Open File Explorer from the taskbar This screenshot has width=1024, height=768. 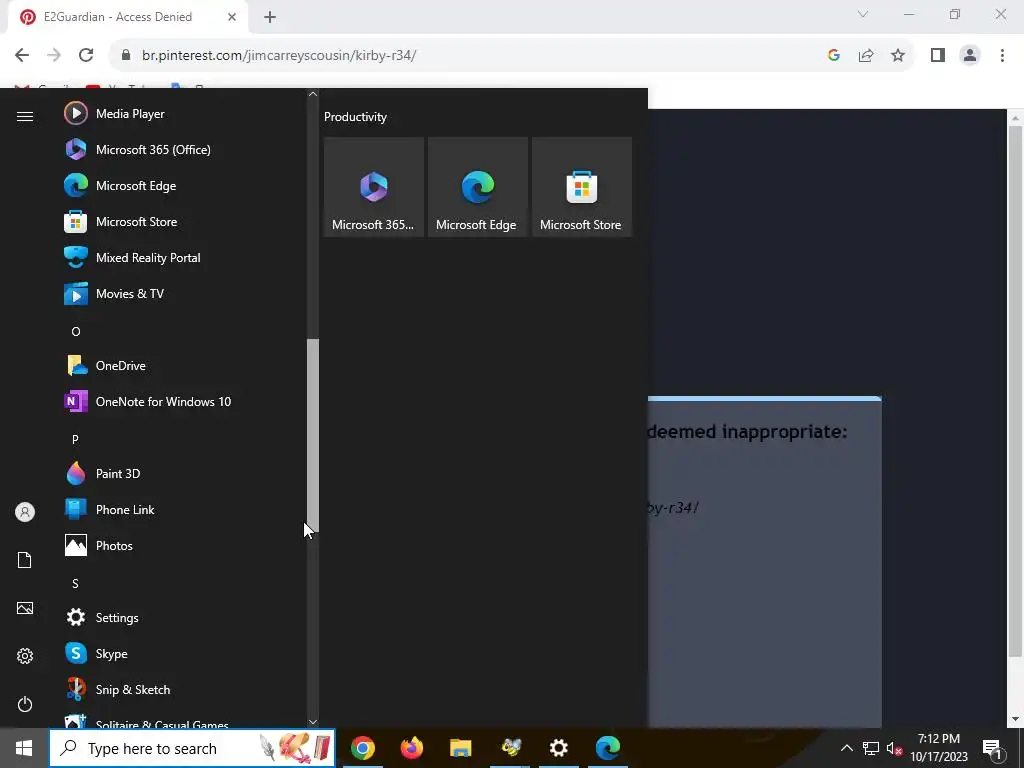[460, 748]
